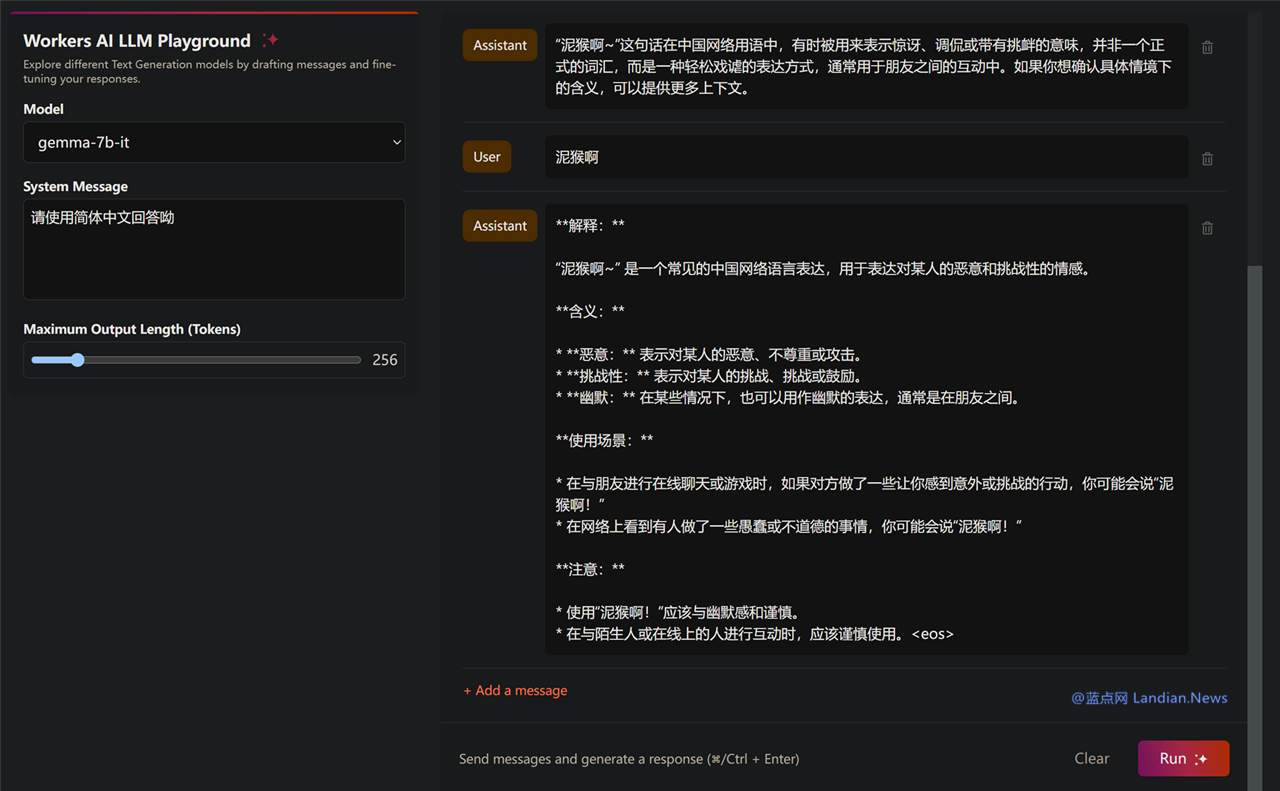Toggle the role of the top Assistant message
This screenshot has height=791, width=1280.
tap(500, 45)
